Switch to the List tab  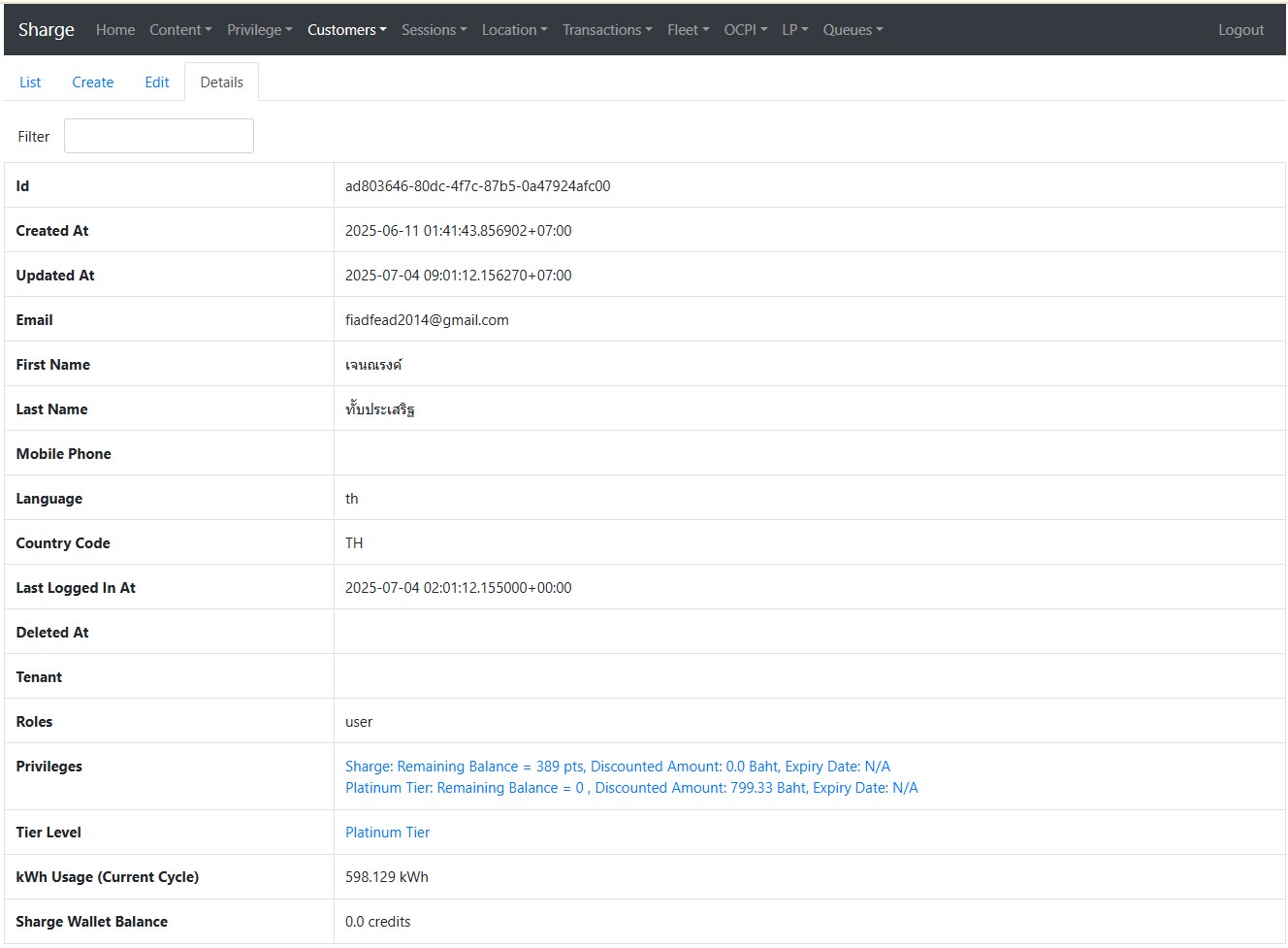tap(30, 82)
